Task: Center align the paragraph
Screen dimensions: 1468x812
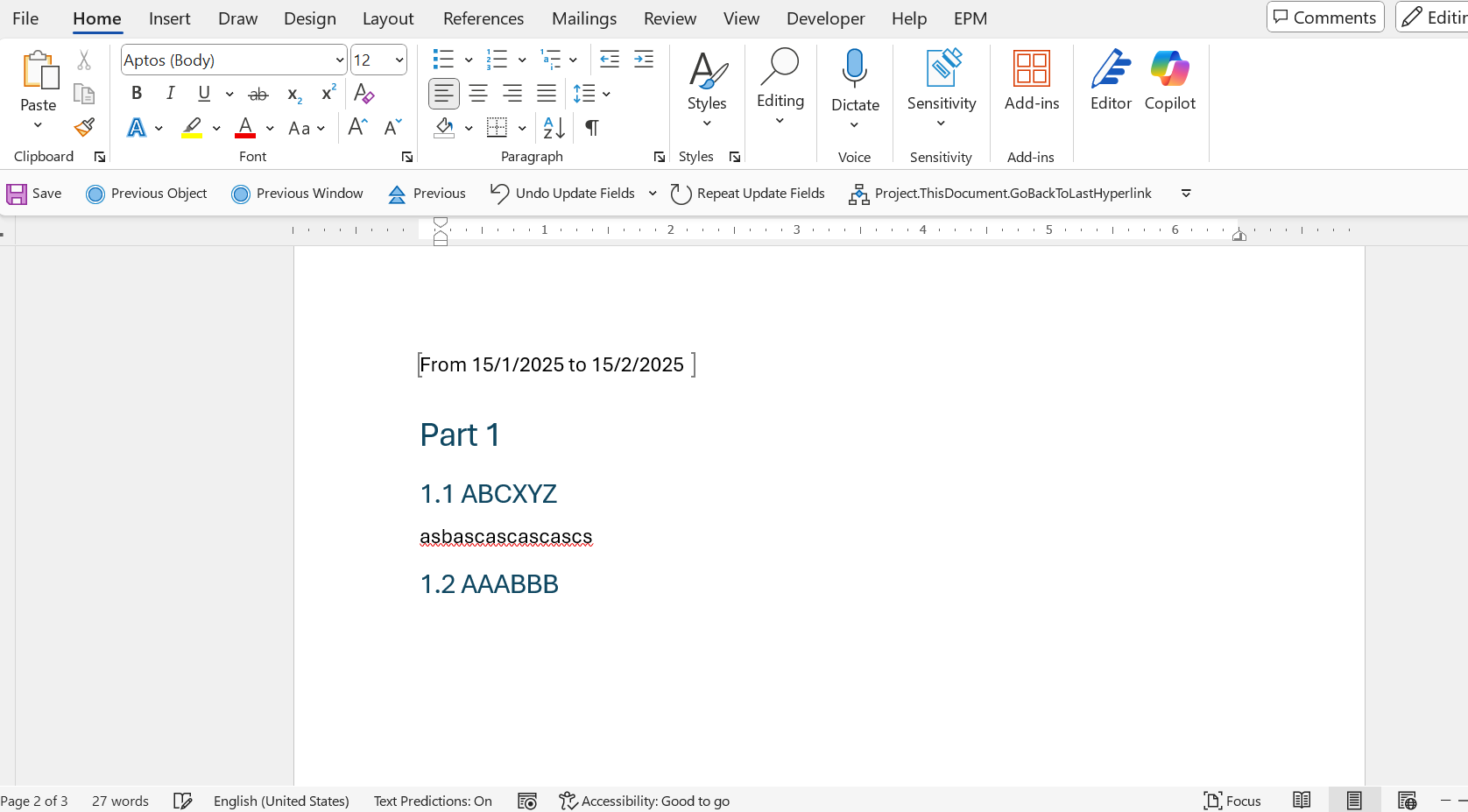Action: [478, 93]
